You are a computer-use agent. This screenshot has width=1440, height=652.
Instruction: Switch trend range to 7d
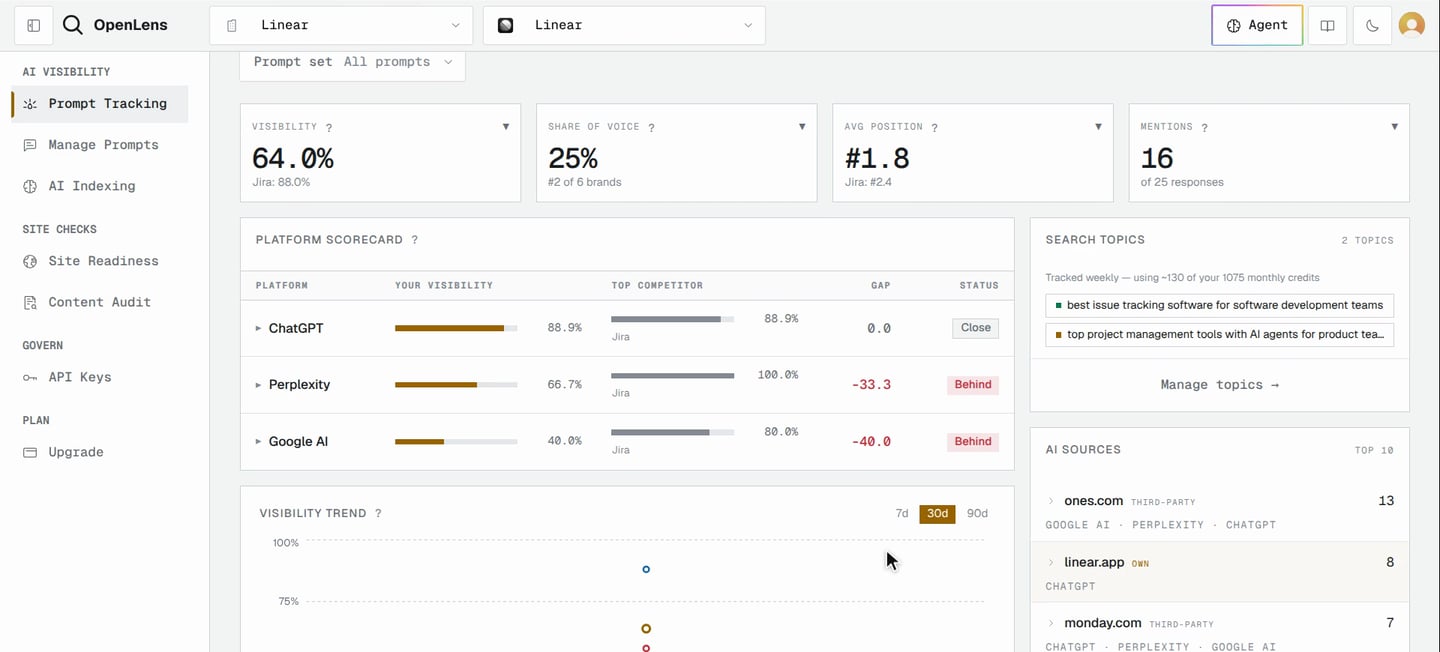(x=902, y=513)
